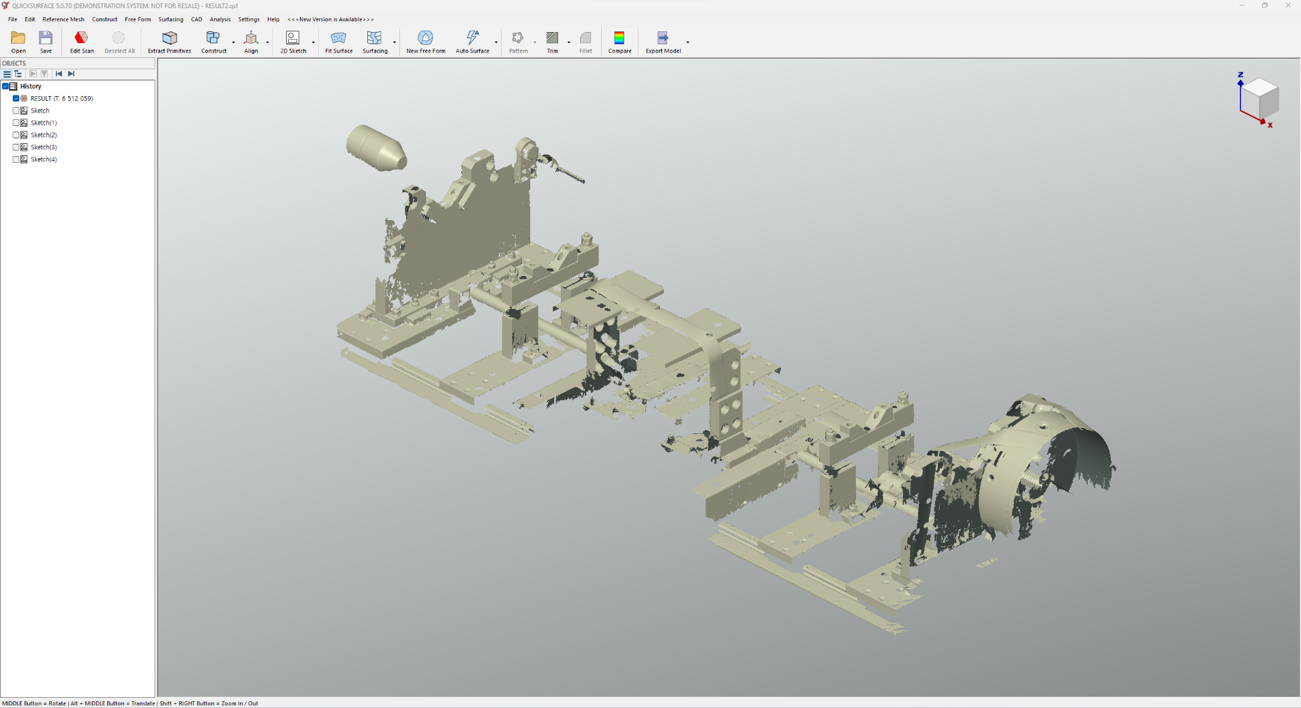Enable the Sketch(2) checkbox

[x=16, y=135]
